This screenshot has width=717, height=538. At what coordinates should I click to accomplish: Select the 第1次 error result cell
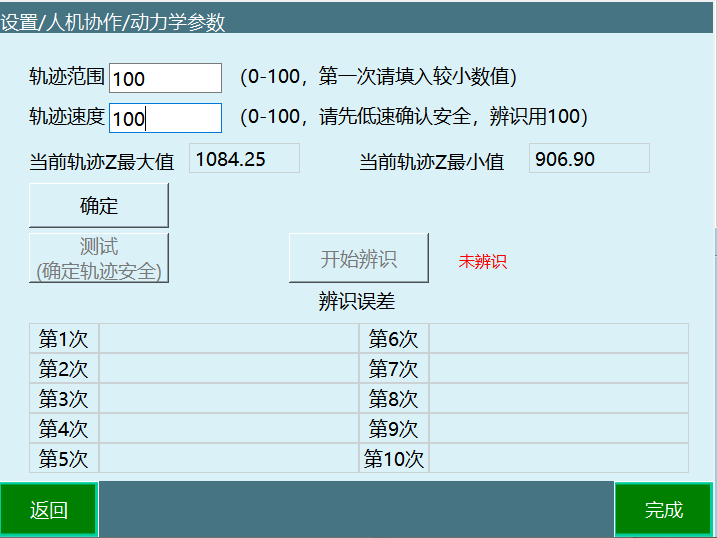[x=228, y=338]
